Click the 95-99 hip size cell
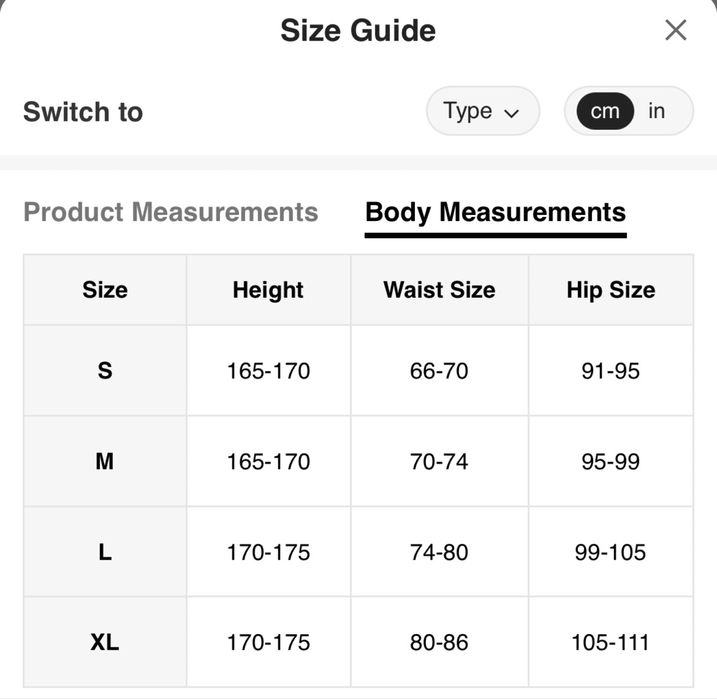This screenshot has width=717, height=699. click(x=610, y=462)
